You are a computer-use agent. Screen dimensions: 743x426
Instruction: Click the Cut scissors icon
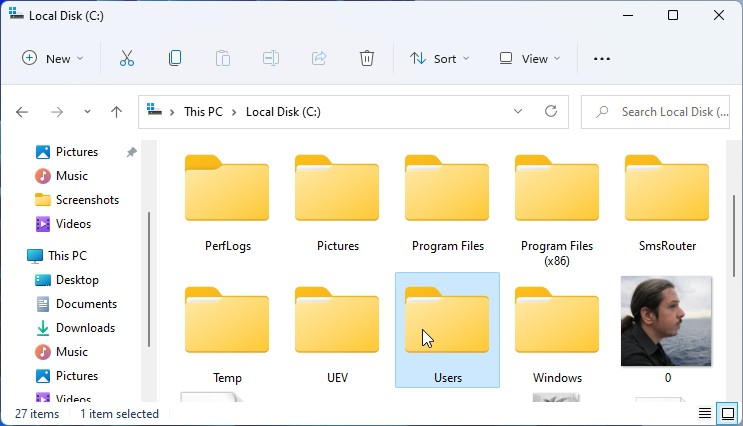click(127, 58)
